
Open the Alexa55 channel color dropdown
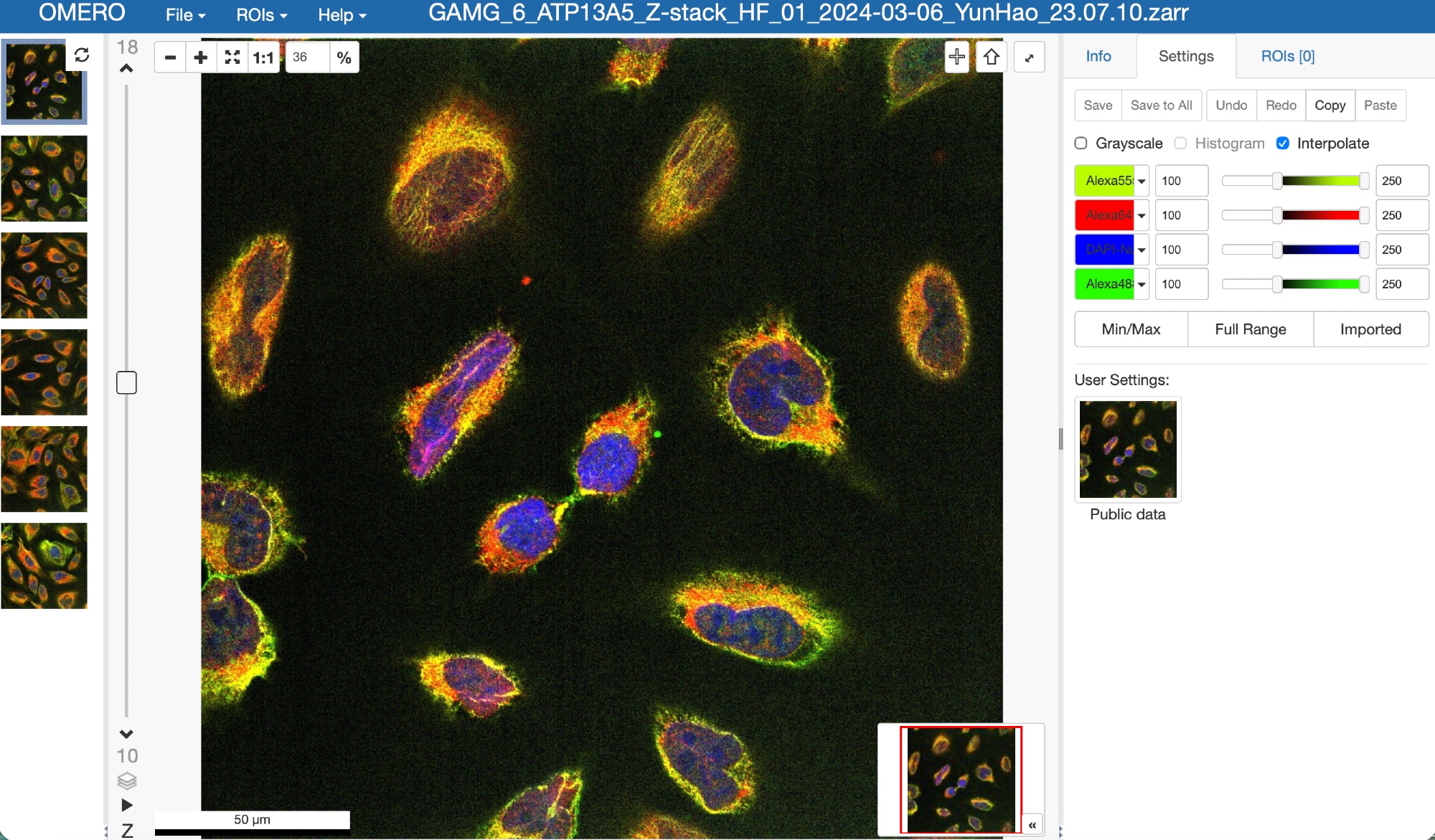1142,181
